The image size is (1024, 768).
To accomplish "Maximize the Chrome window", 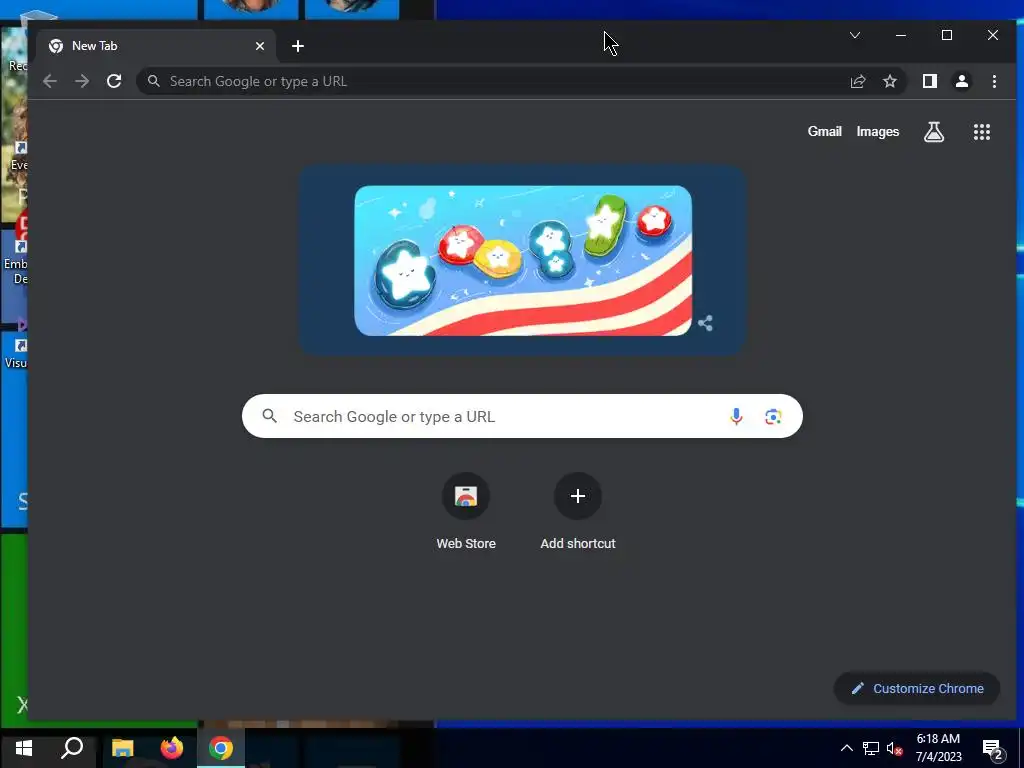I will tap(947, 35).
